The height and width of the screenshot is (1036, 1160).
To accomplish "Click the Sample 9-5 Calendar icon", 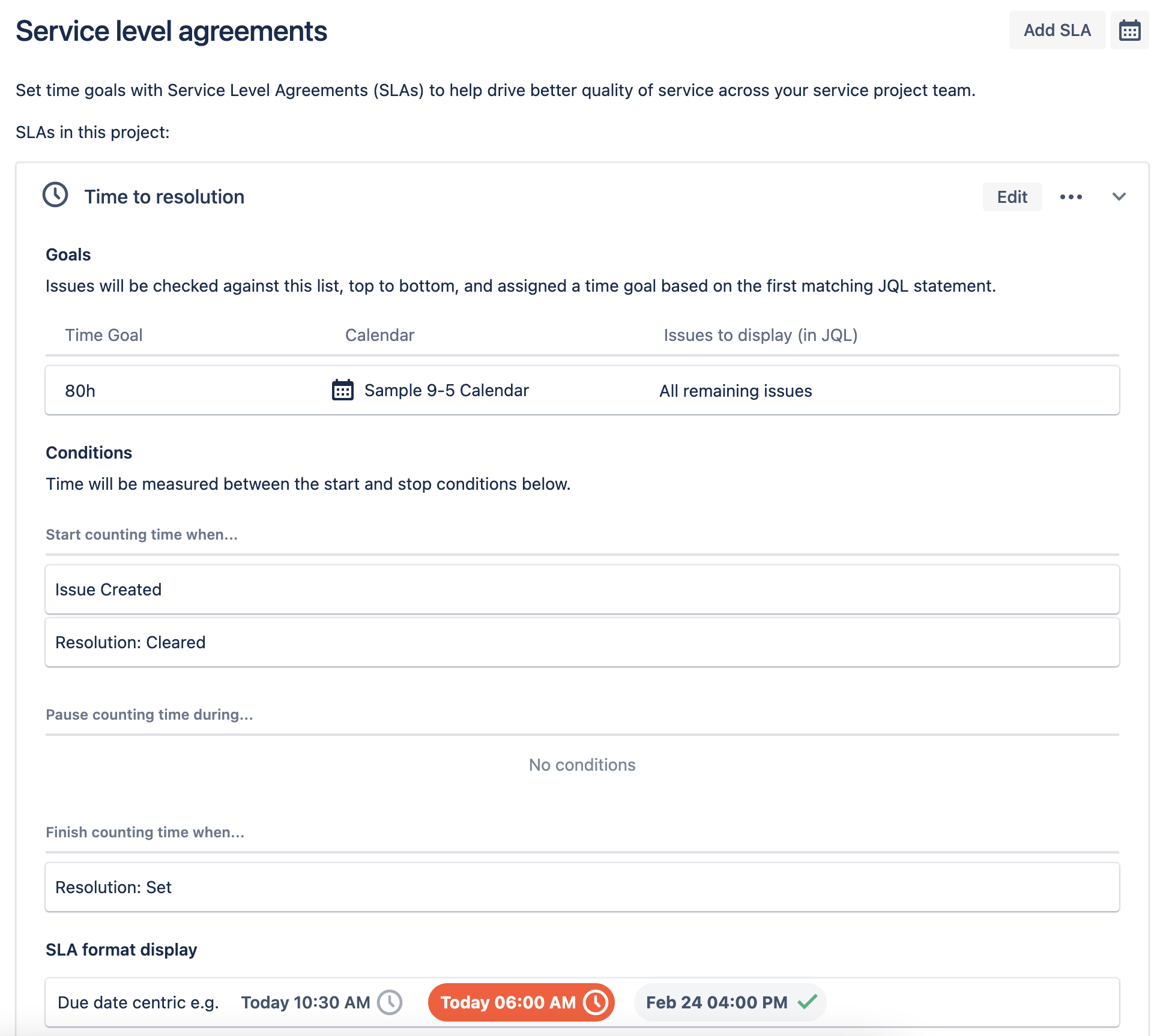I will [x=342, y=390].
